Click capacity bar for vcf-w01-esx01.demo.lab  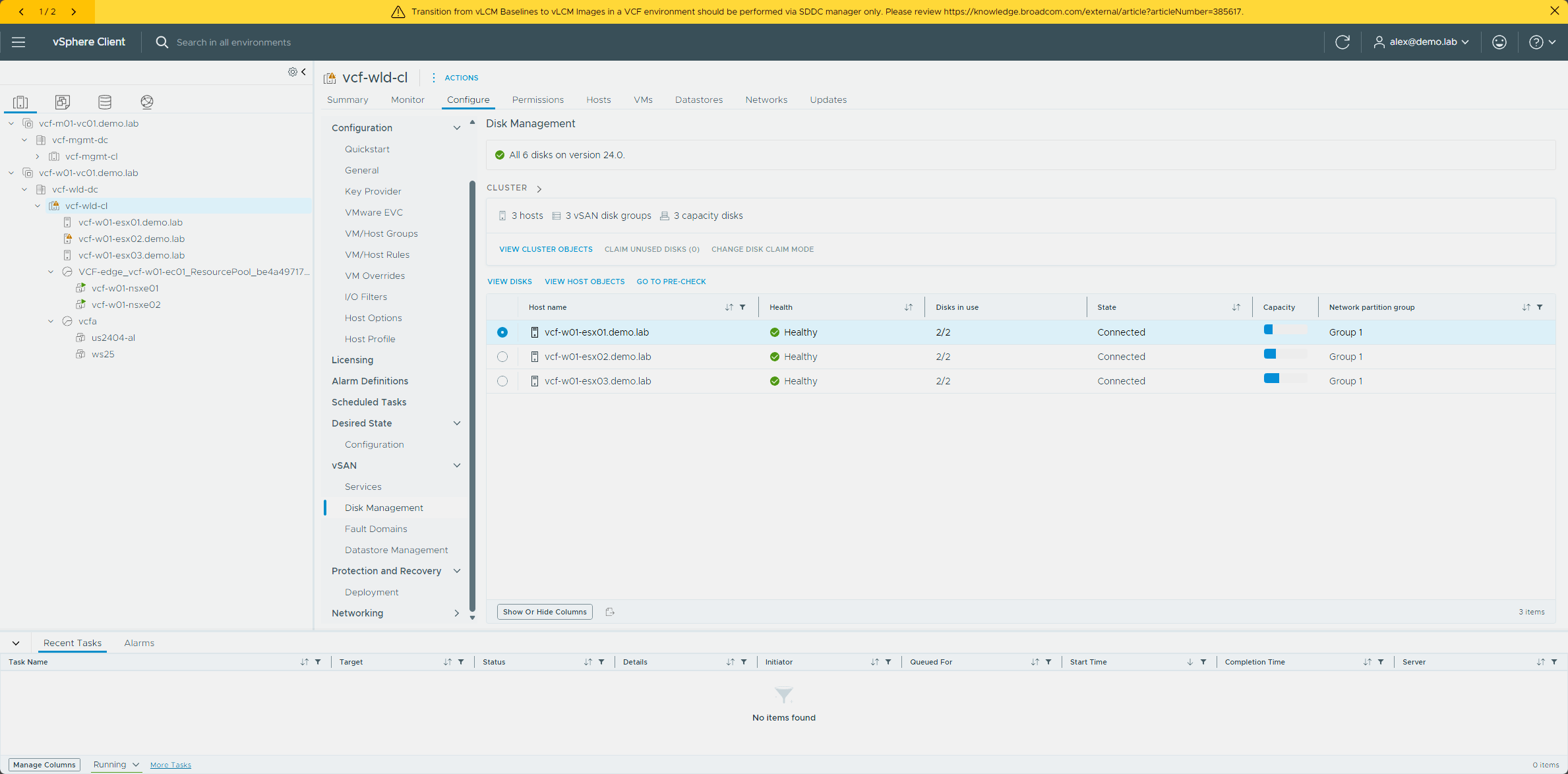pyautogui.click(x=1285, y=330)
